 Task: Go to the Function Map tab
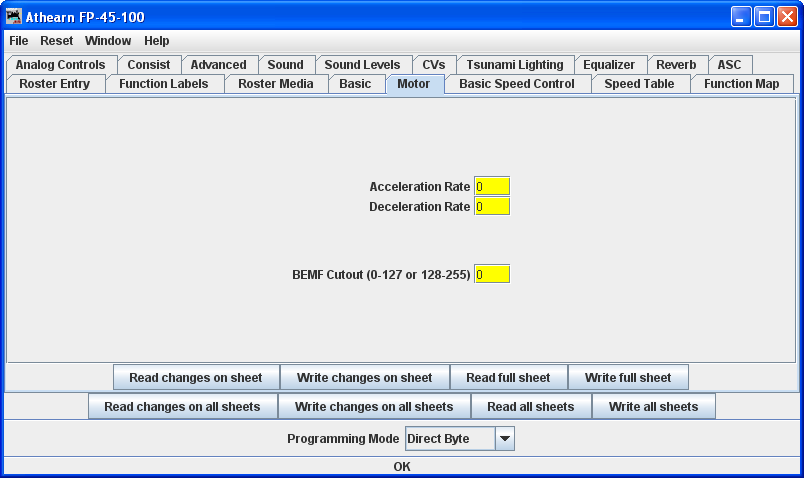point(741,84)
